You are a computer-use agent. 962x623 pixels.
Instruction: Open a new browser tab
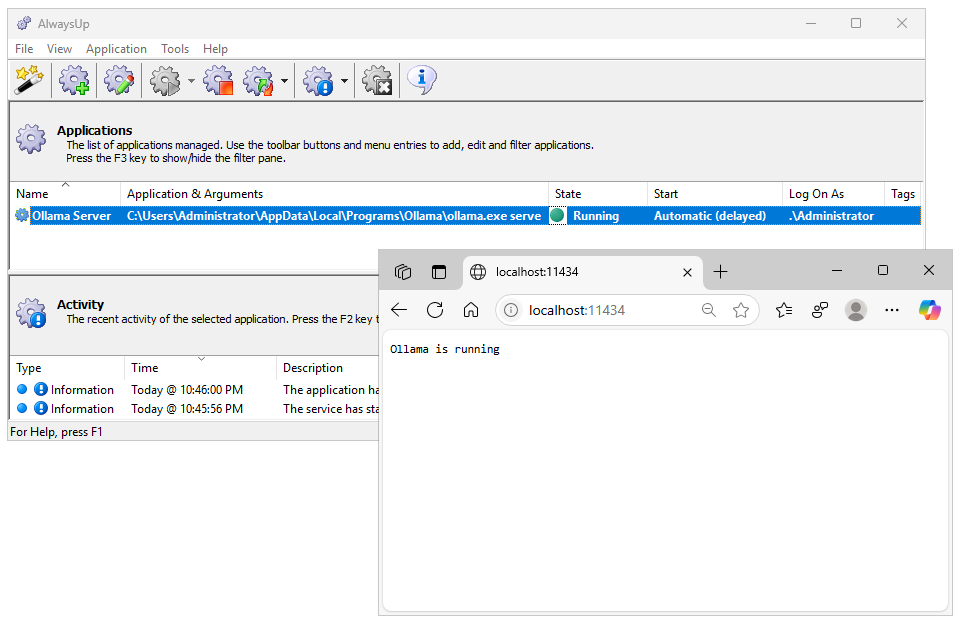click(x=720, y=272)
